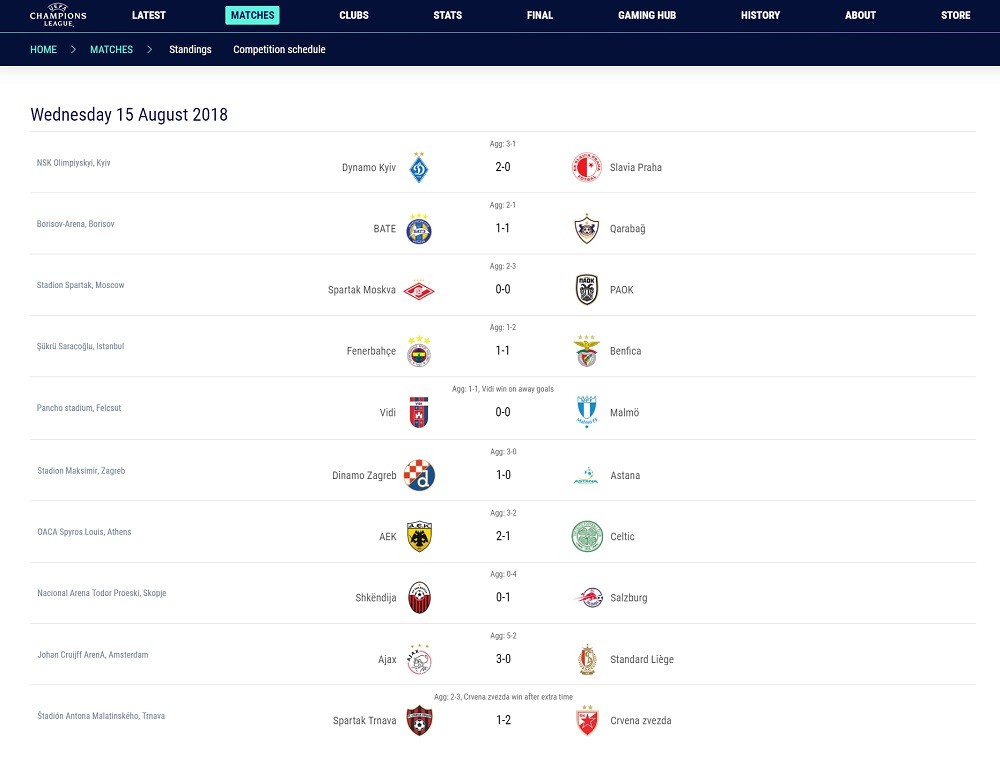1000x765 pixels.
Task: Go to the STATS section
Action: [448, 15]
